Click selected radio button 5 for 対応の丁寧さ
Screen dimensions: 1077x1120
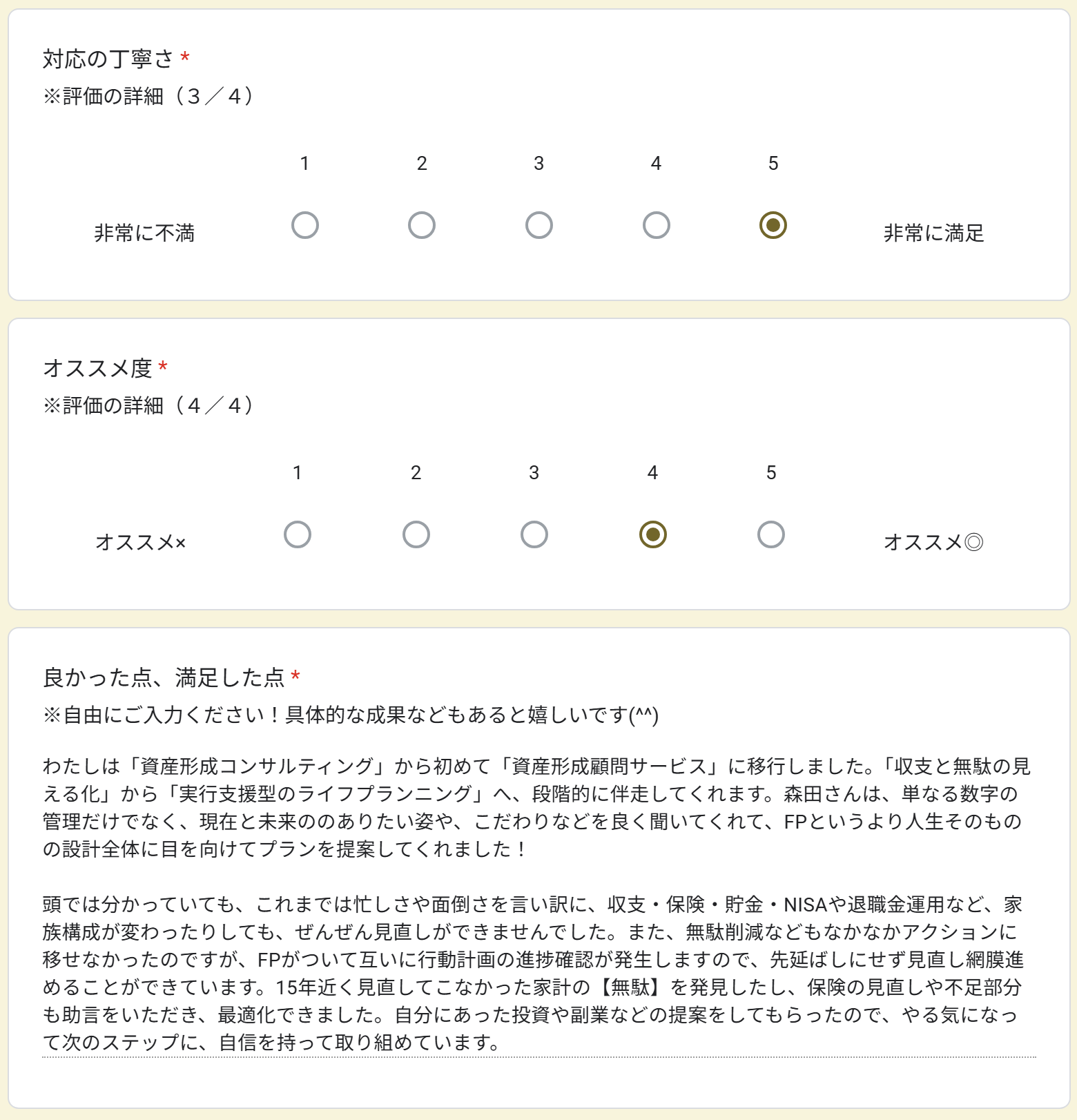pos(773,225)
